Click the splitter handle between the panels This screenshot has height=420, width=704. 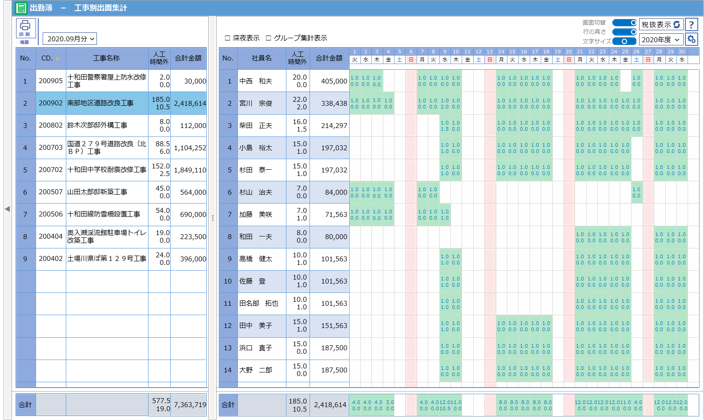pyautogui.click(x=213, y=217)
